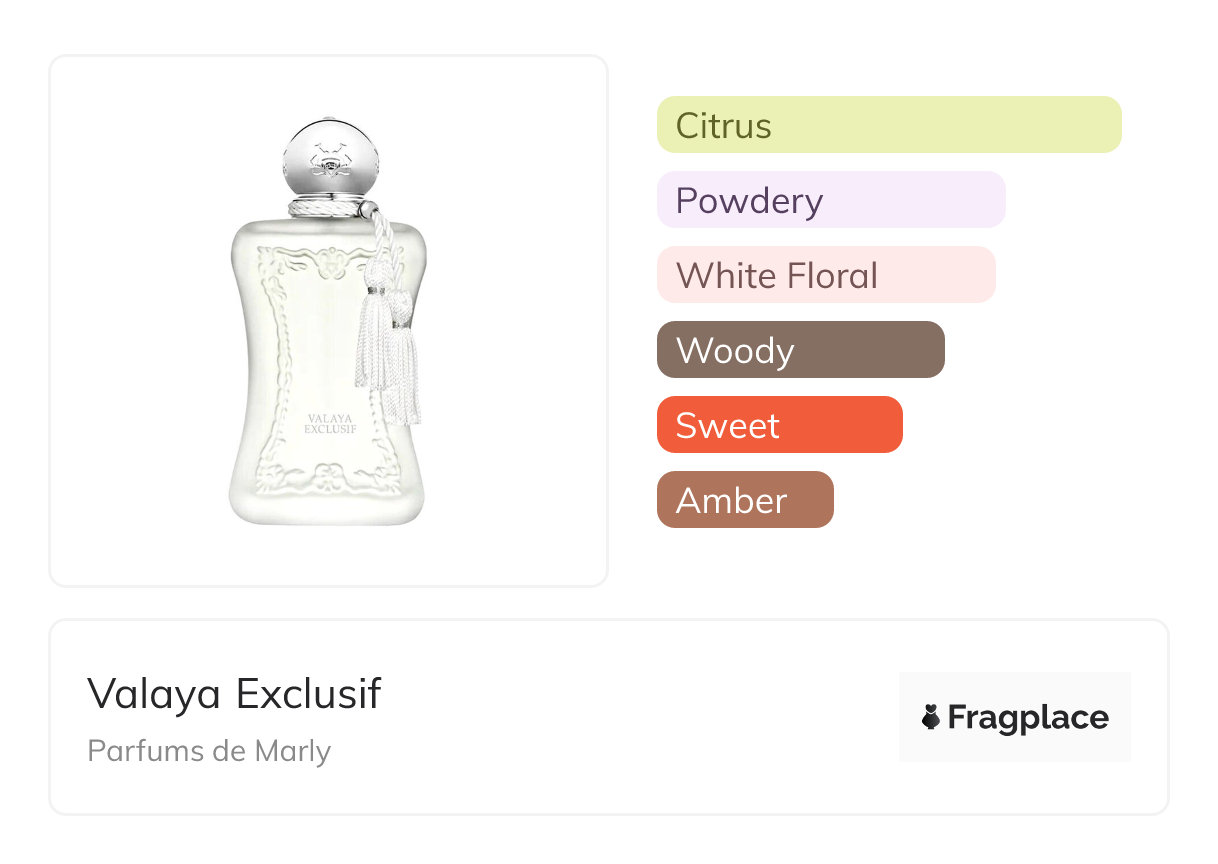Click the twisted rope collar on bottle neck
The height and width of the screenshot is (864, 1218).
(x=329, y=209)
